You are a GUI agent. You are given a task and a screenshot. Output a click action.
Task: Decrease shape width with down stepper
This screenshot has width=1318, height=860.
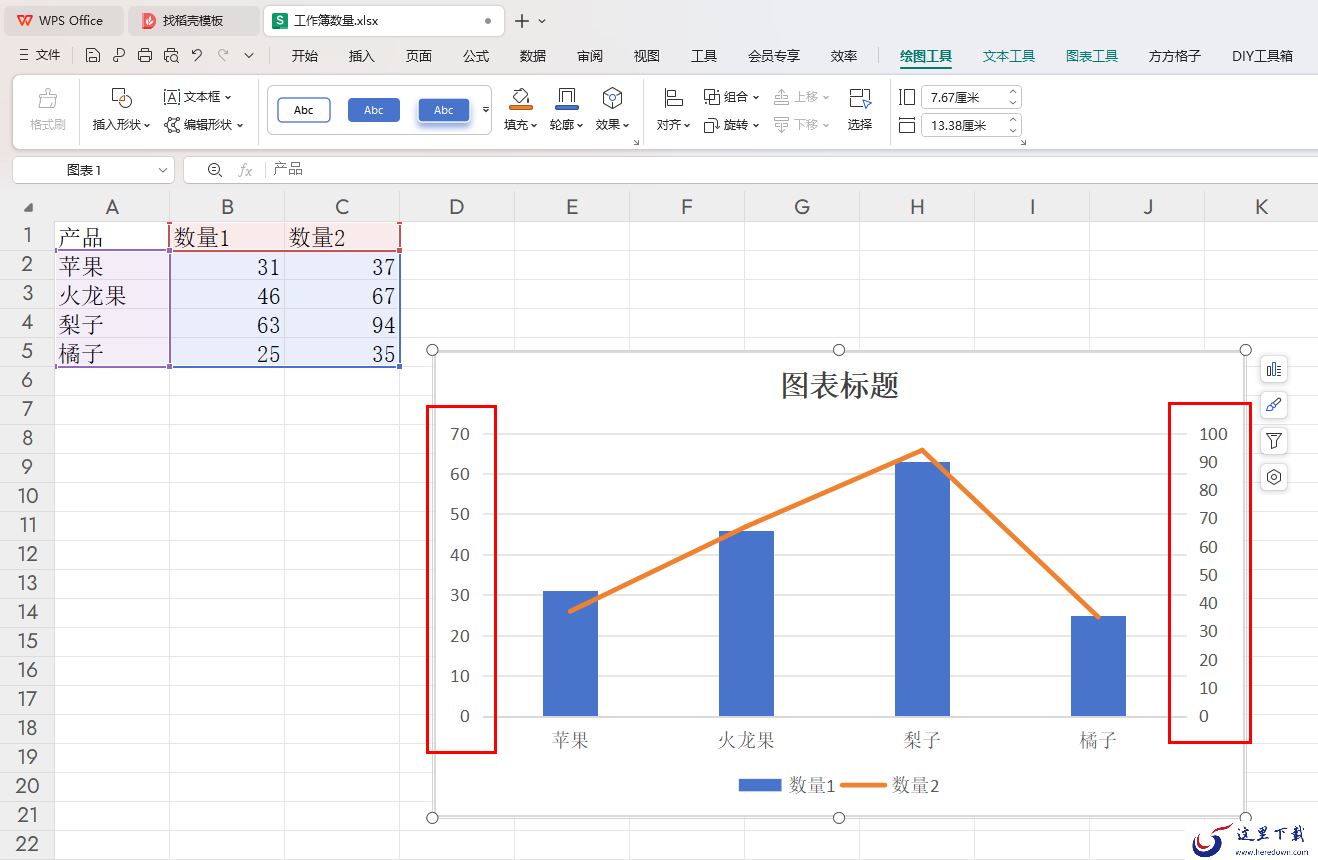tap(1012, 131)
